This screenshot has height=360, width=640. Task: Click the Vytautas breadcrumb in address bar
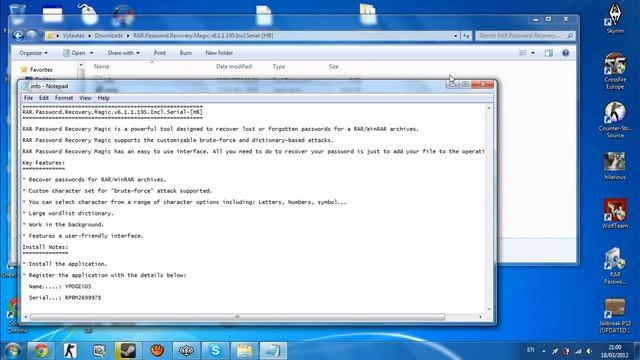click(73, 36)
